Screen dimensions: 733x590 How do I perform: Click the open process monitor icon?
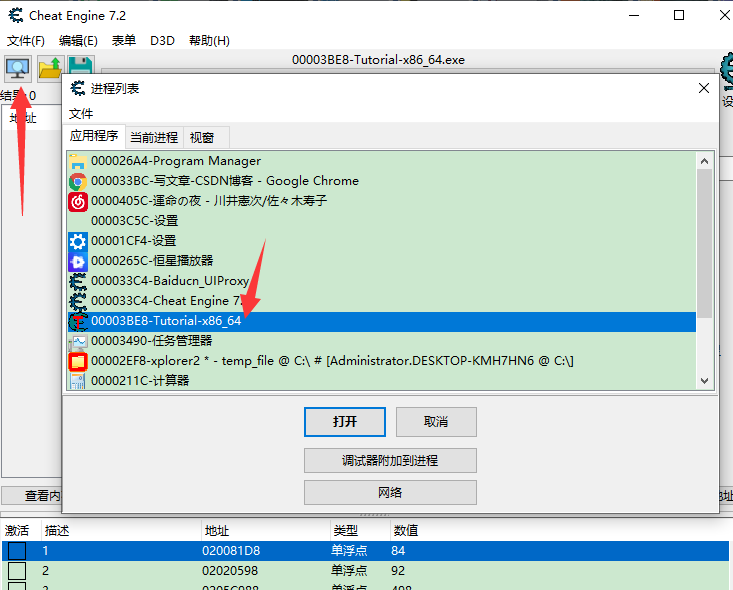18,68
